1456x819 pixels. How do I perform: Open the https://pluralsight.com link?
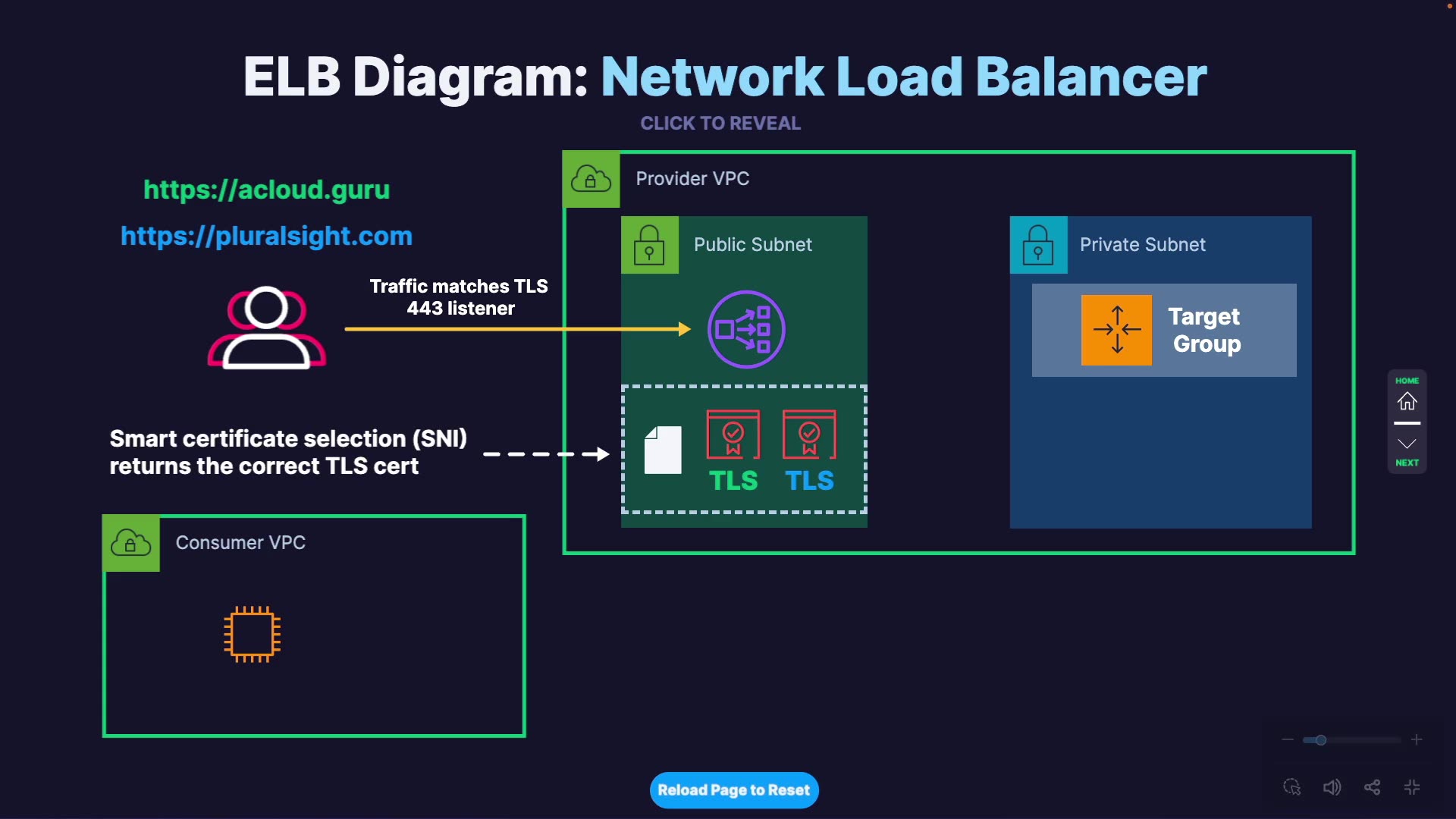point(266,236)
